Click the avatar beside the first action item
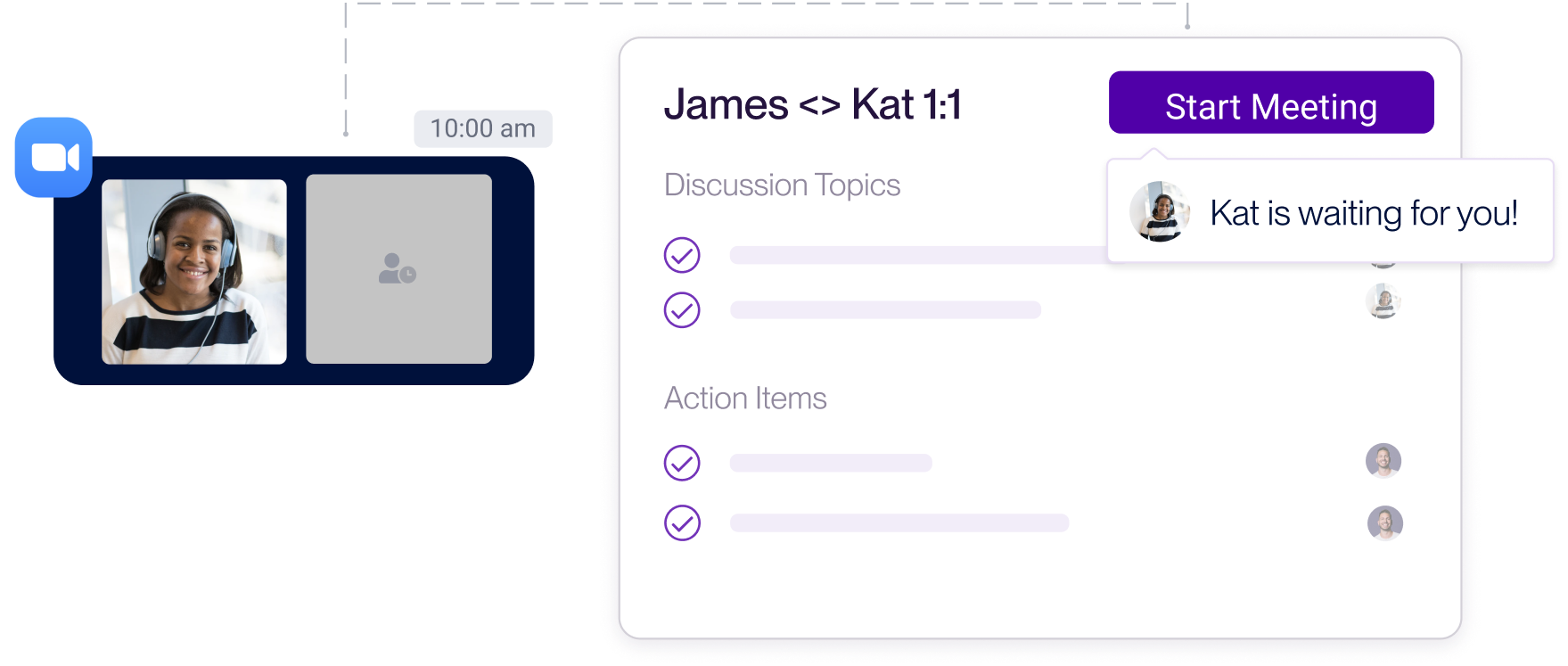Image resolution: width=1568 pixels, height=666 pixels. coord(1383,461)
